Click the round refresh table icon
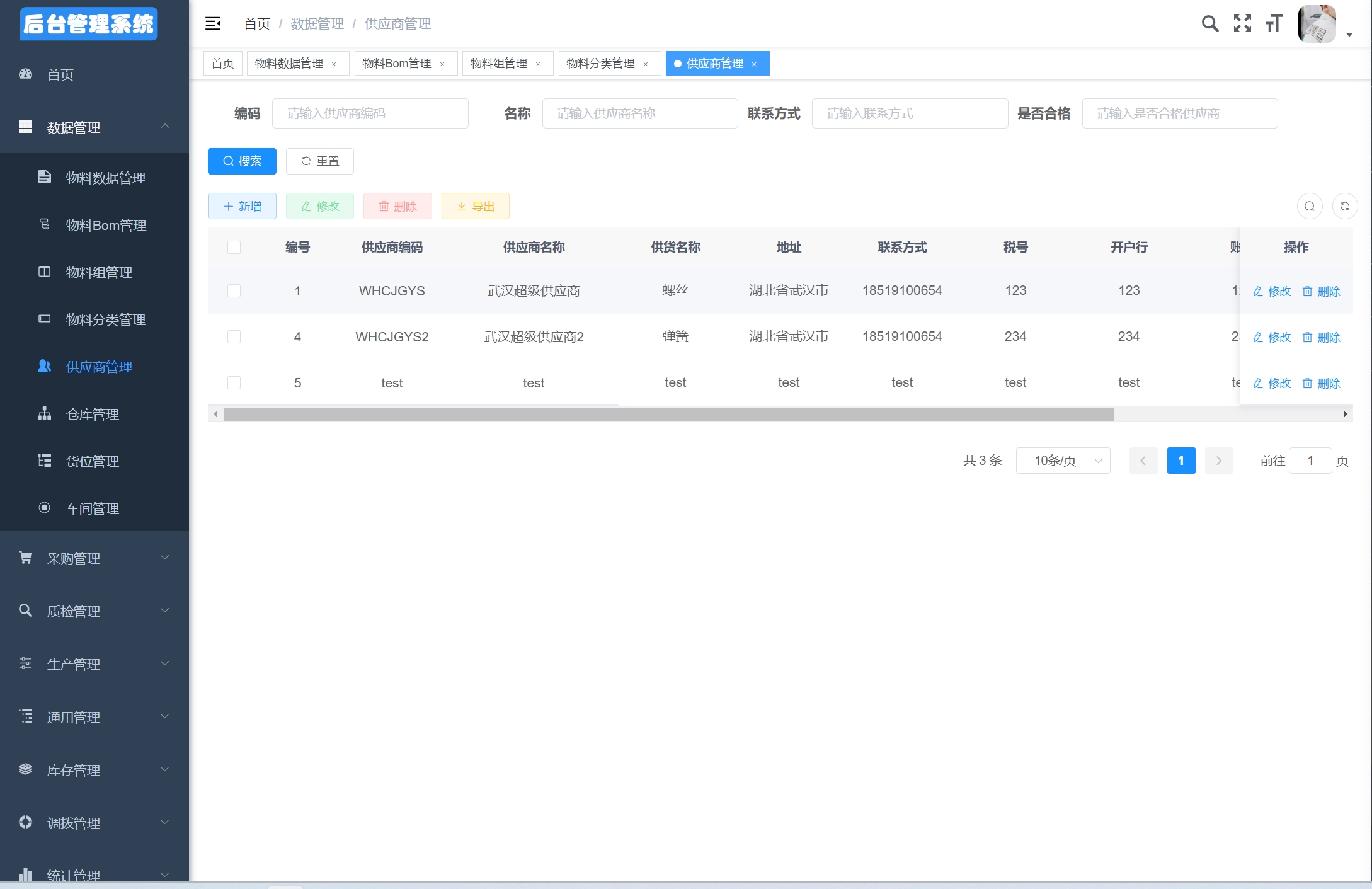 pyautogui.click(x=1344, y=206)
